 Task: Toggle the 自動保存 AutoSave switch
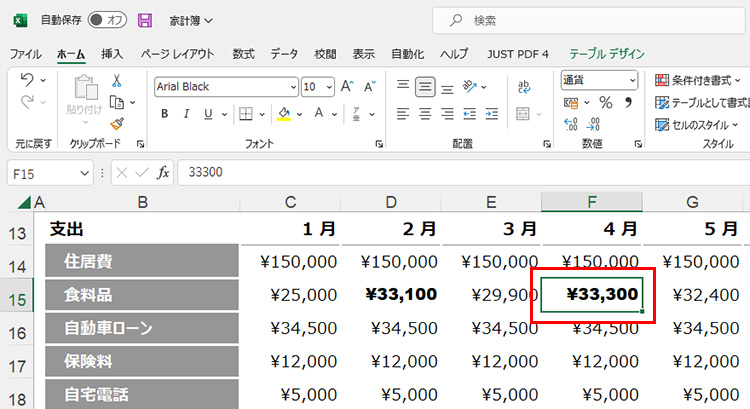(106, 20)
